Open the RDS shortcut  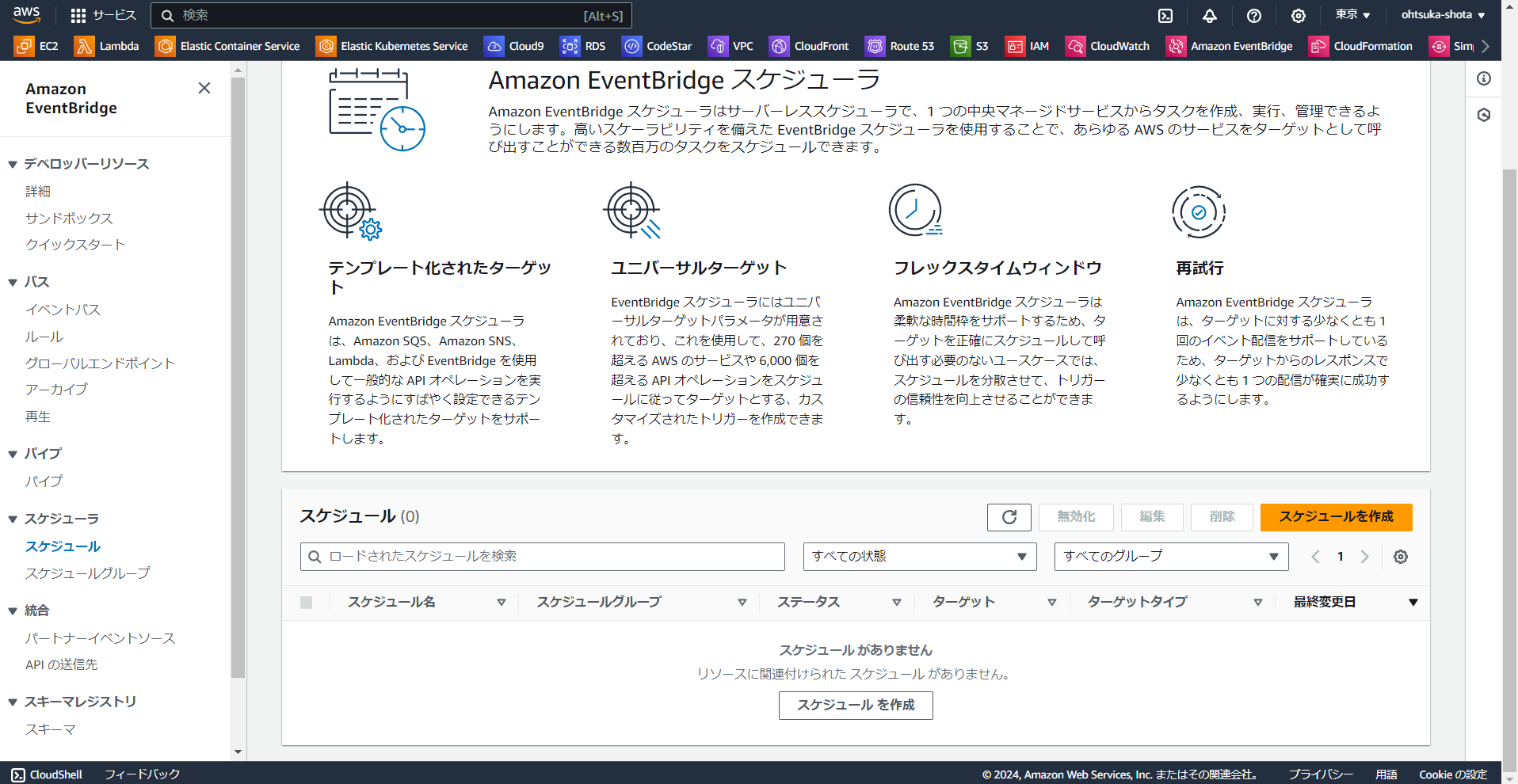[583, 46]
